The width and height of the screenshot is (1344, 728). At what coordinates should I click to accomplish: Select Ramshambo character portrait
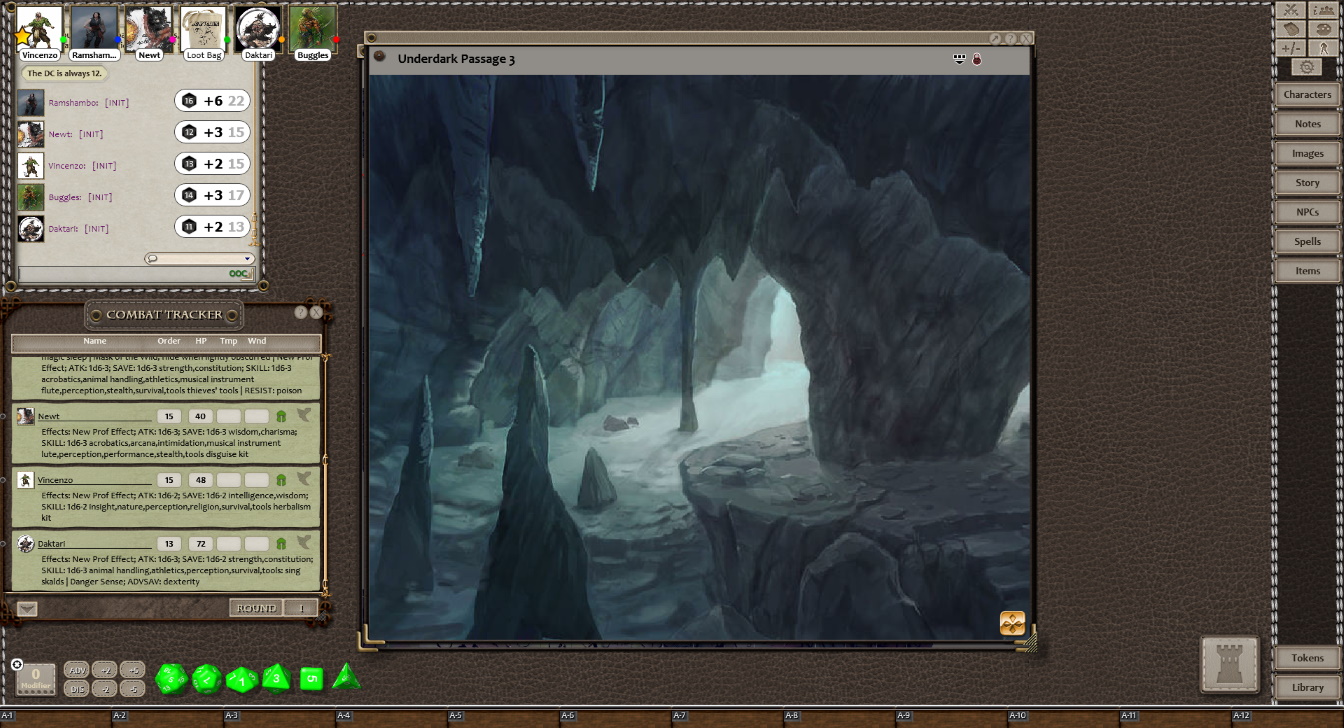(x=94, y=28)
